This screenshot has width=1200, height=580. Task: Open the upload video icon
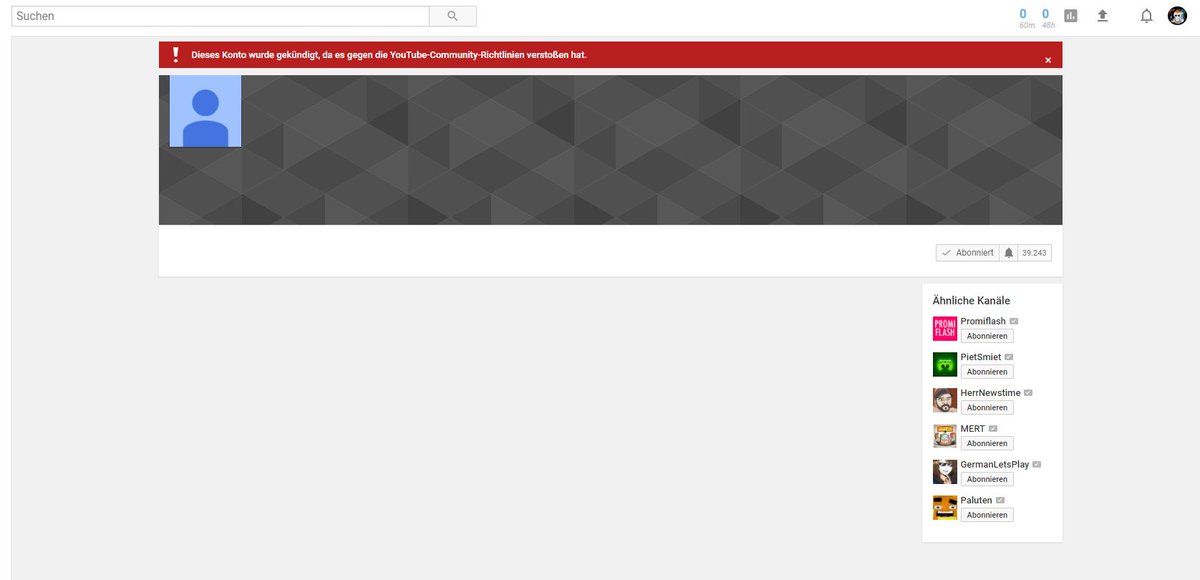click(1103, 16)
